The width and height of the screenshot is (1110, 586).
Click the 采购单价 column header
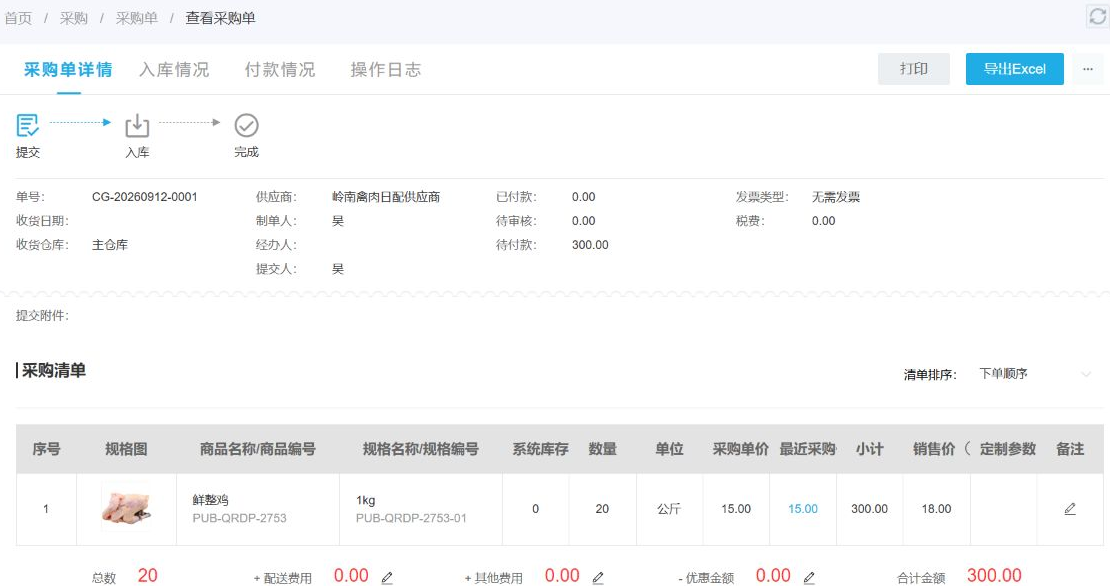pos(740,449)
